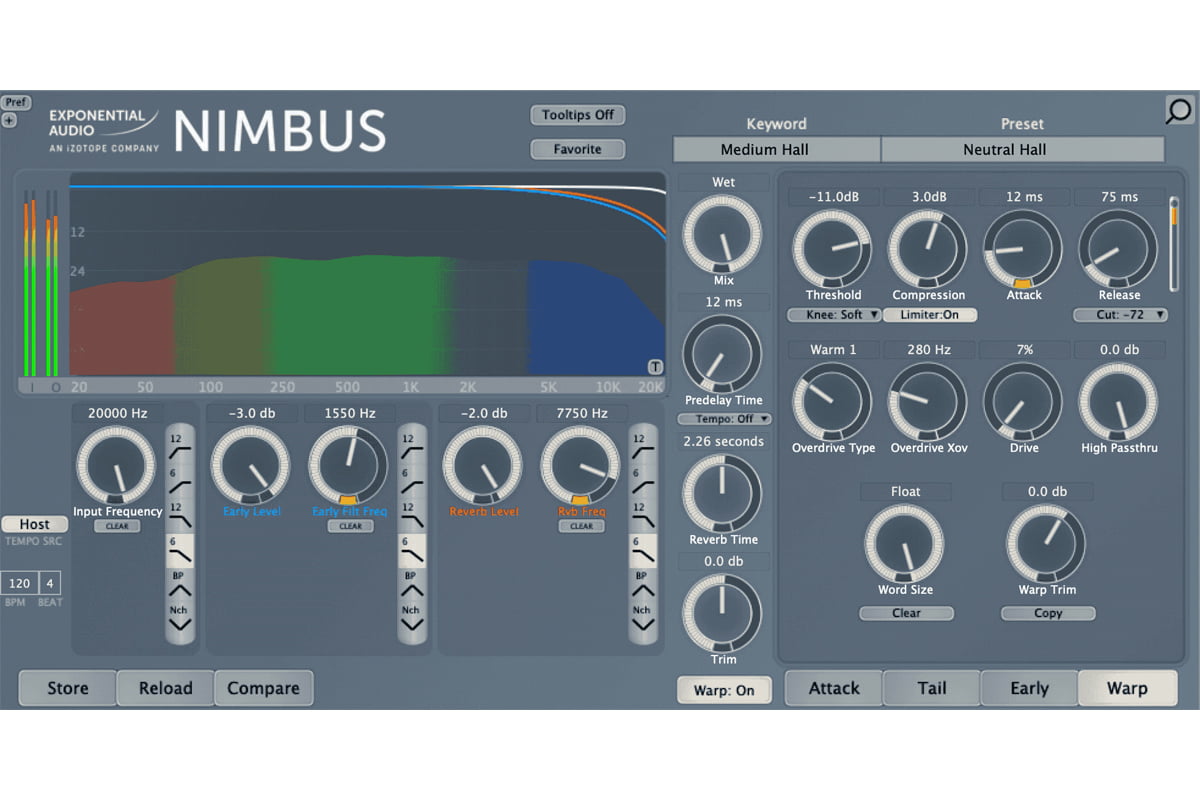Select 12 dB high-pass for Rvb Freq filter
Viewport: 1200px width, 800px height.
click(x=644, y=444)
